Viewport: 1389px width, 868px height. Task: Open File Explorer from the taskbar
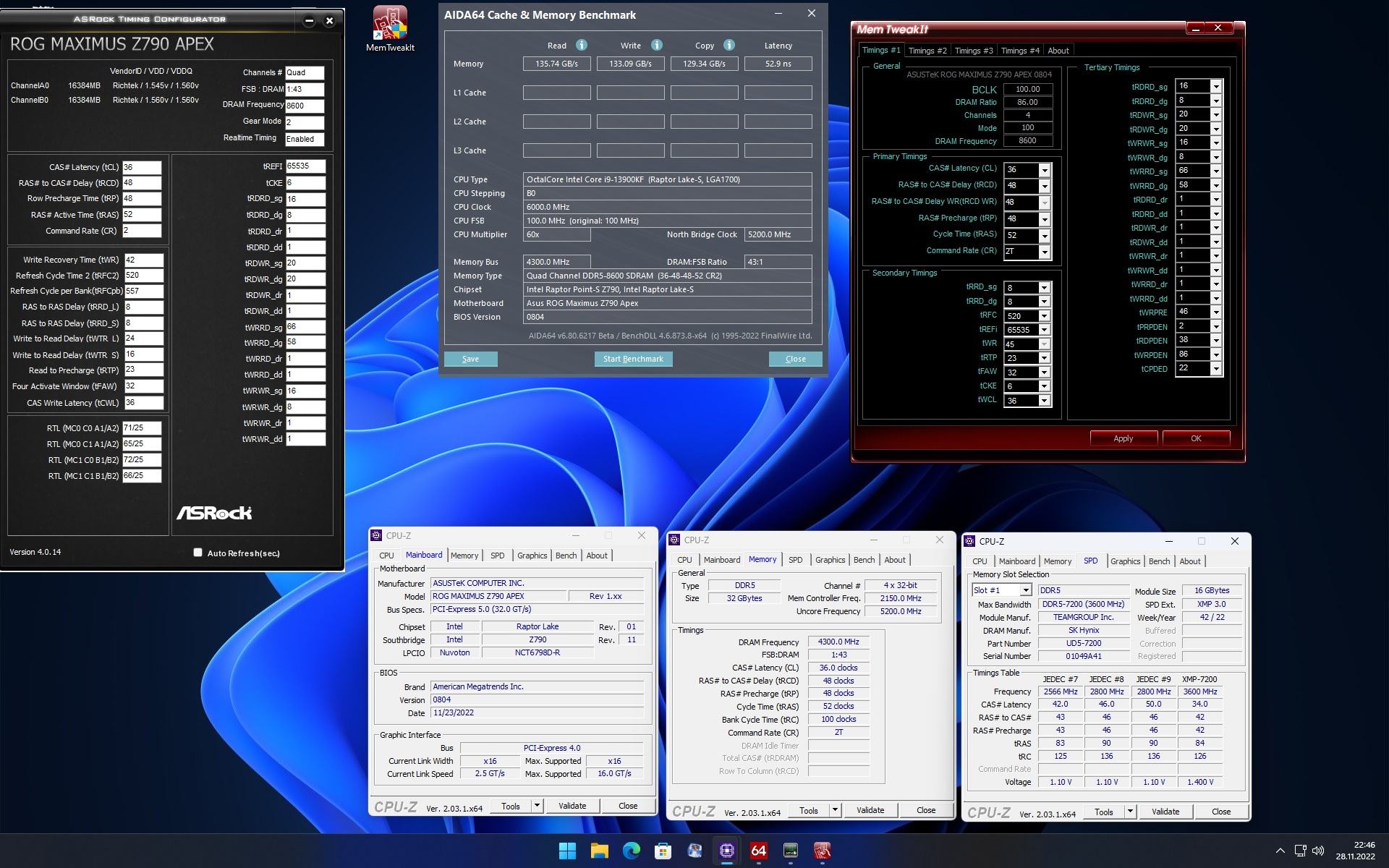click(x=599, y=851)
